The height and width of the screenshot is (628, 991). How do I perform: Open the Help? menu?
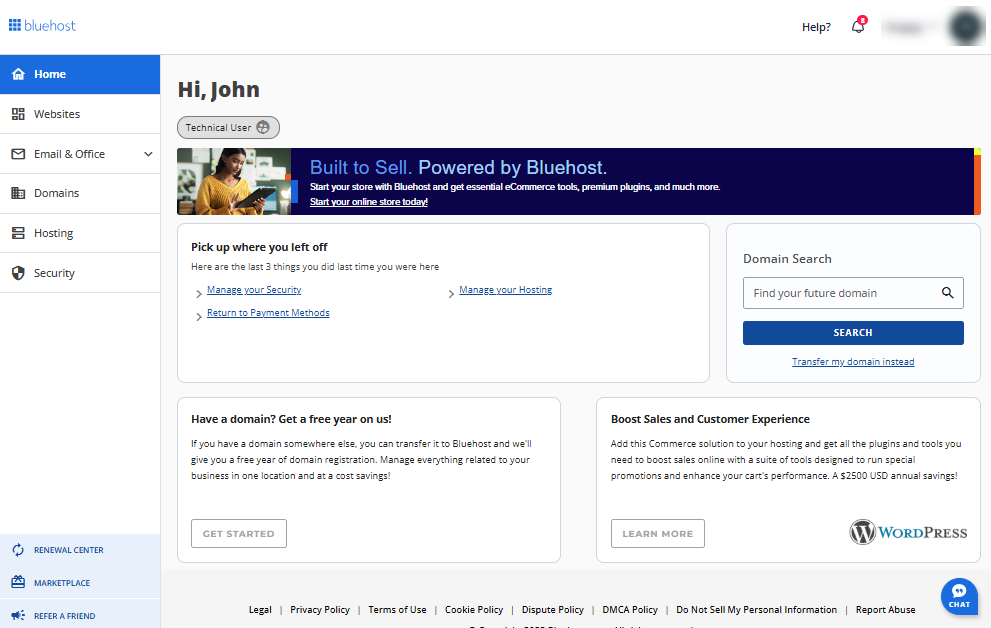point(816,27)
